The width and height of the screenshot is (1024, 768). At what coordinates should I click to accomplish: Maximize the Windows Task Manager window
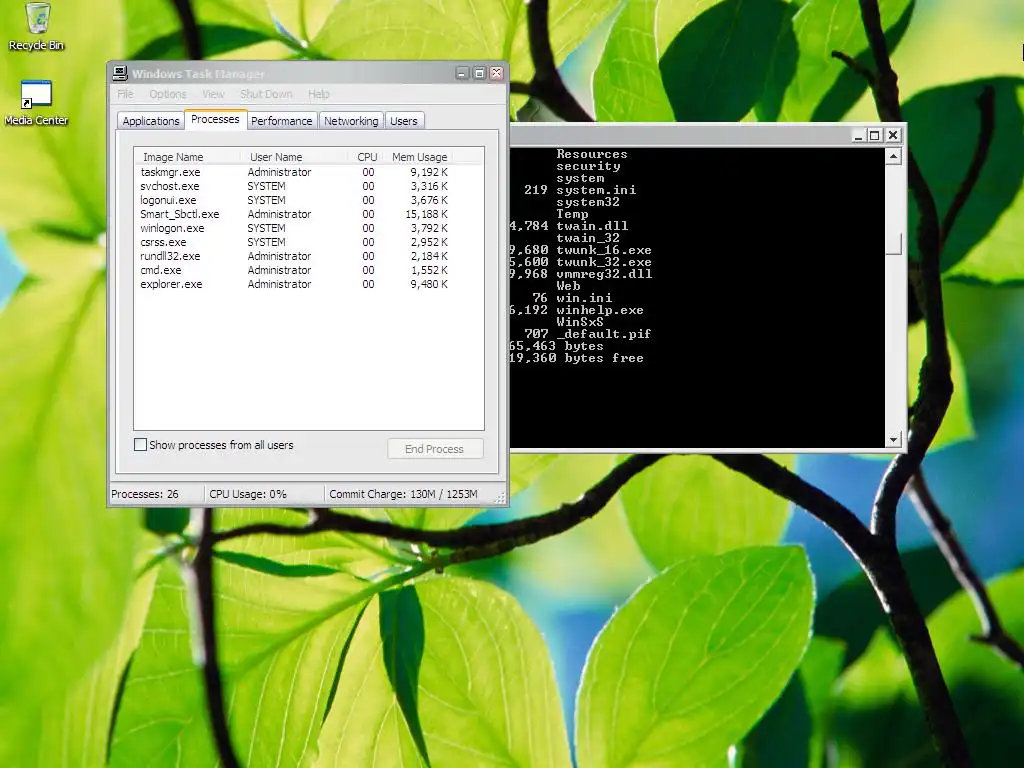click(x=479, y=73)
